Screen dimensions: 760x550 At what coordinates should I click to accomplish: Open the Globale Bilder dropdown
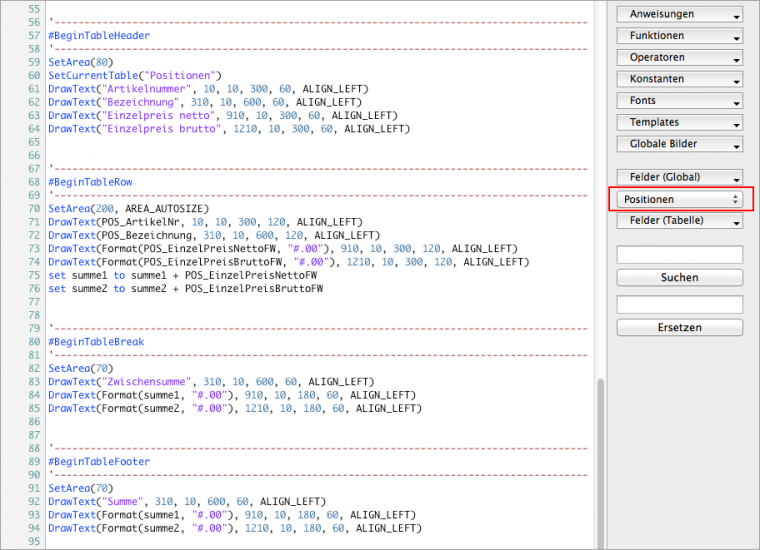coord(680,144)
